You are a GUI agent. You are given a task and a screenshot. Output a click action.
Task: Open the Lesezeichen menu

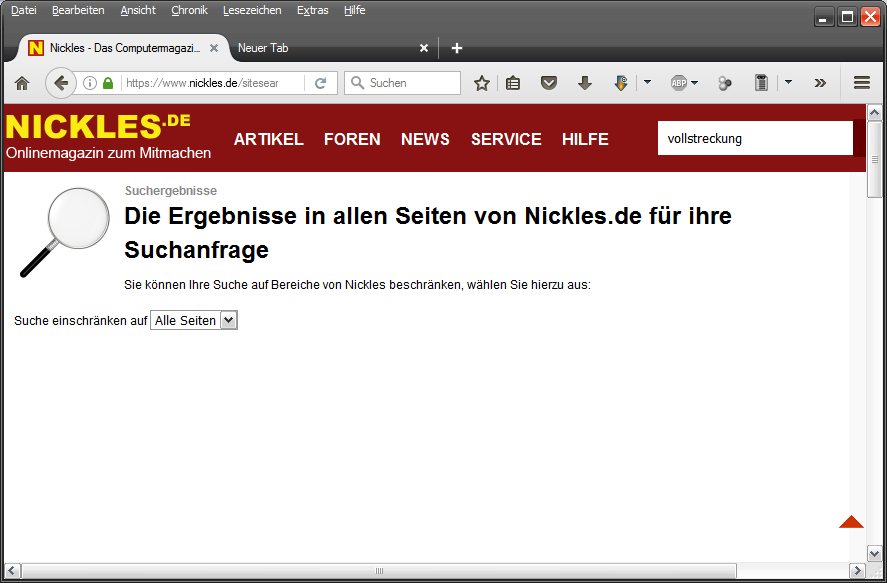252,10
